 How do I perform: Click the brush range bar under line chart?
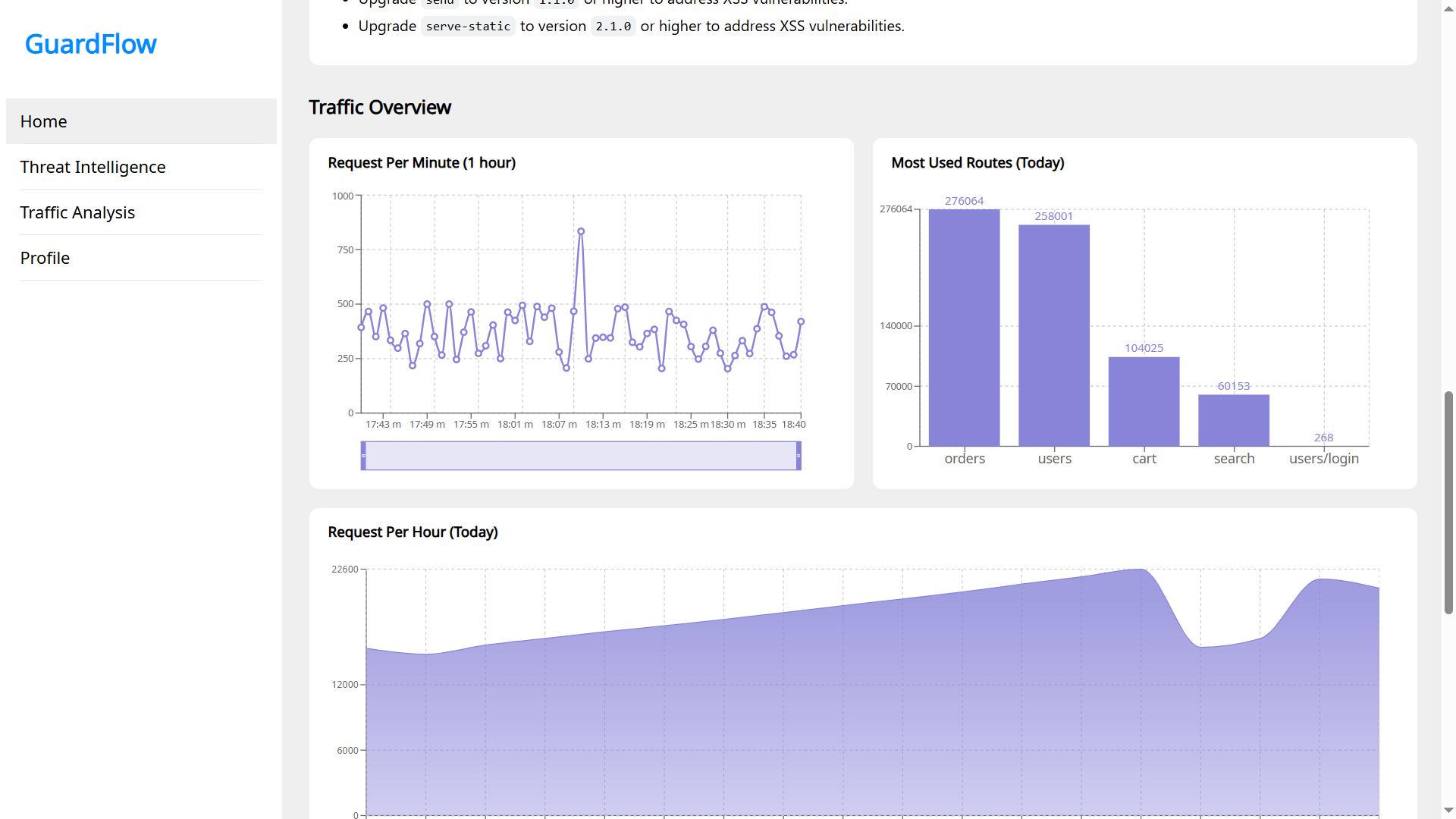[x=581, y=456]
